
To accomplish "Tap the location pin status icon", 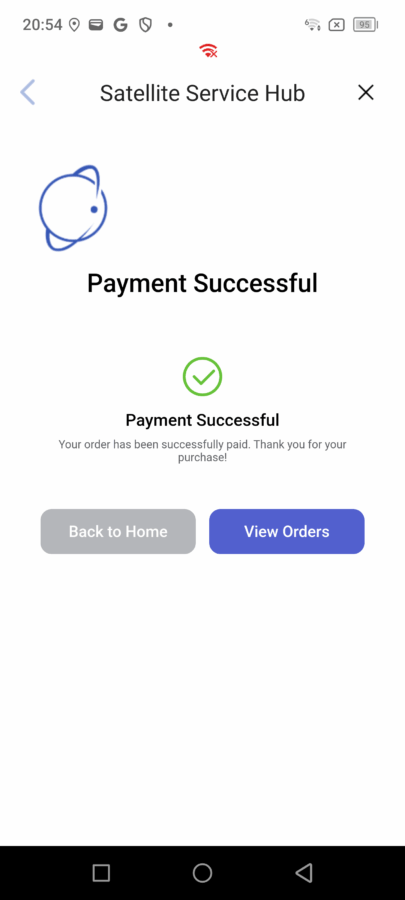I will (74, 25).
